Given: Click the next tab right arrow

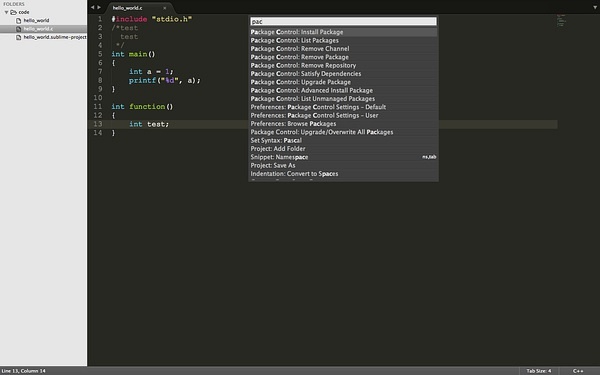Looking at the screenshot, I should [x=99, y=7].
